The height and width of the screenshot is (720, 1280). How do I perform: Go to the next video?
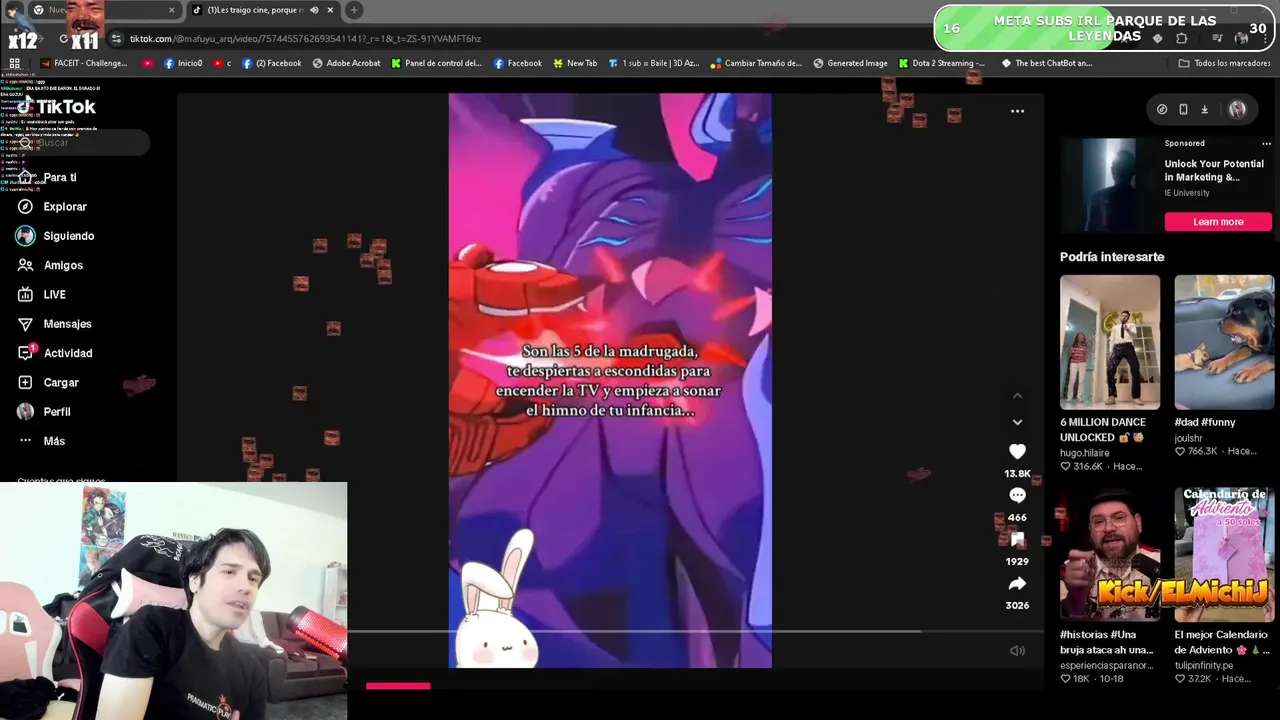point(1017,422)
